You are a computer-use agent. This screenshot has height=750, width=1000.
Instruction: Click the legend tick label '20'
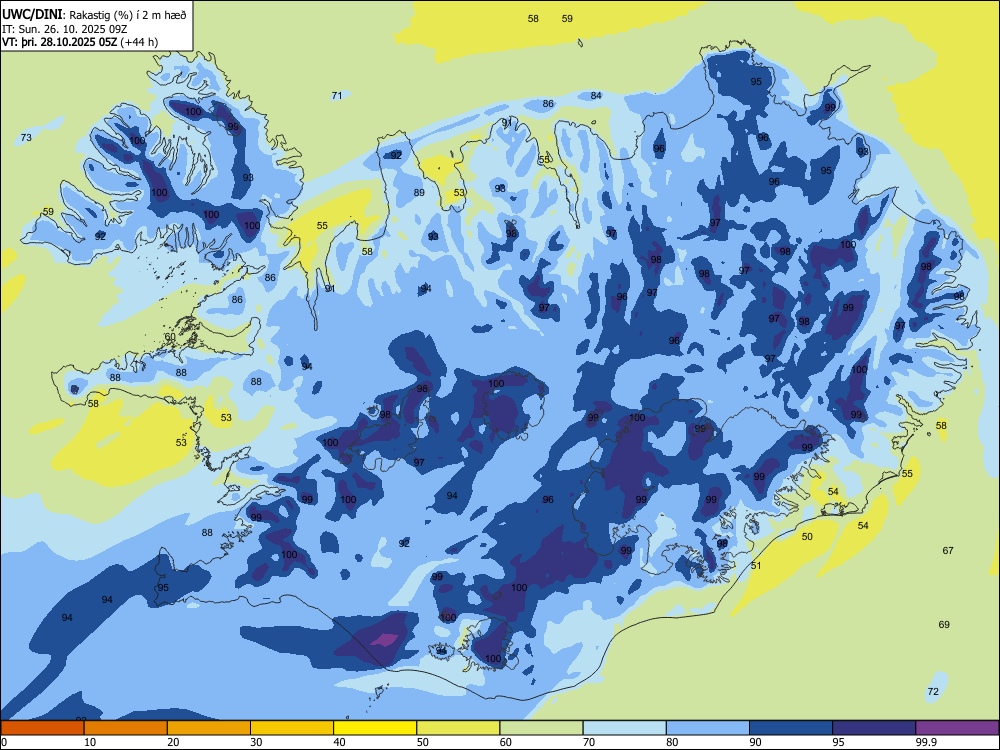click(173, 742)
